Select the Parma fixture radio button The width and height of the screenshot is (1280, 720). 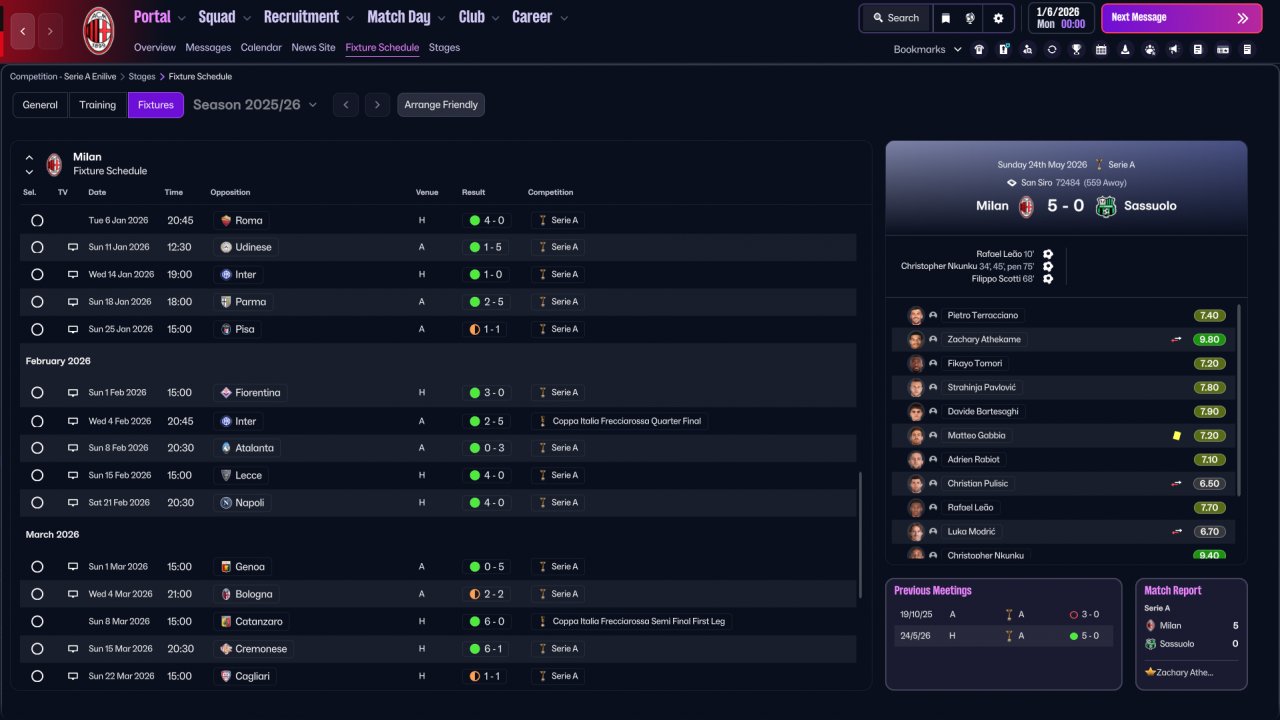(37, 302)
